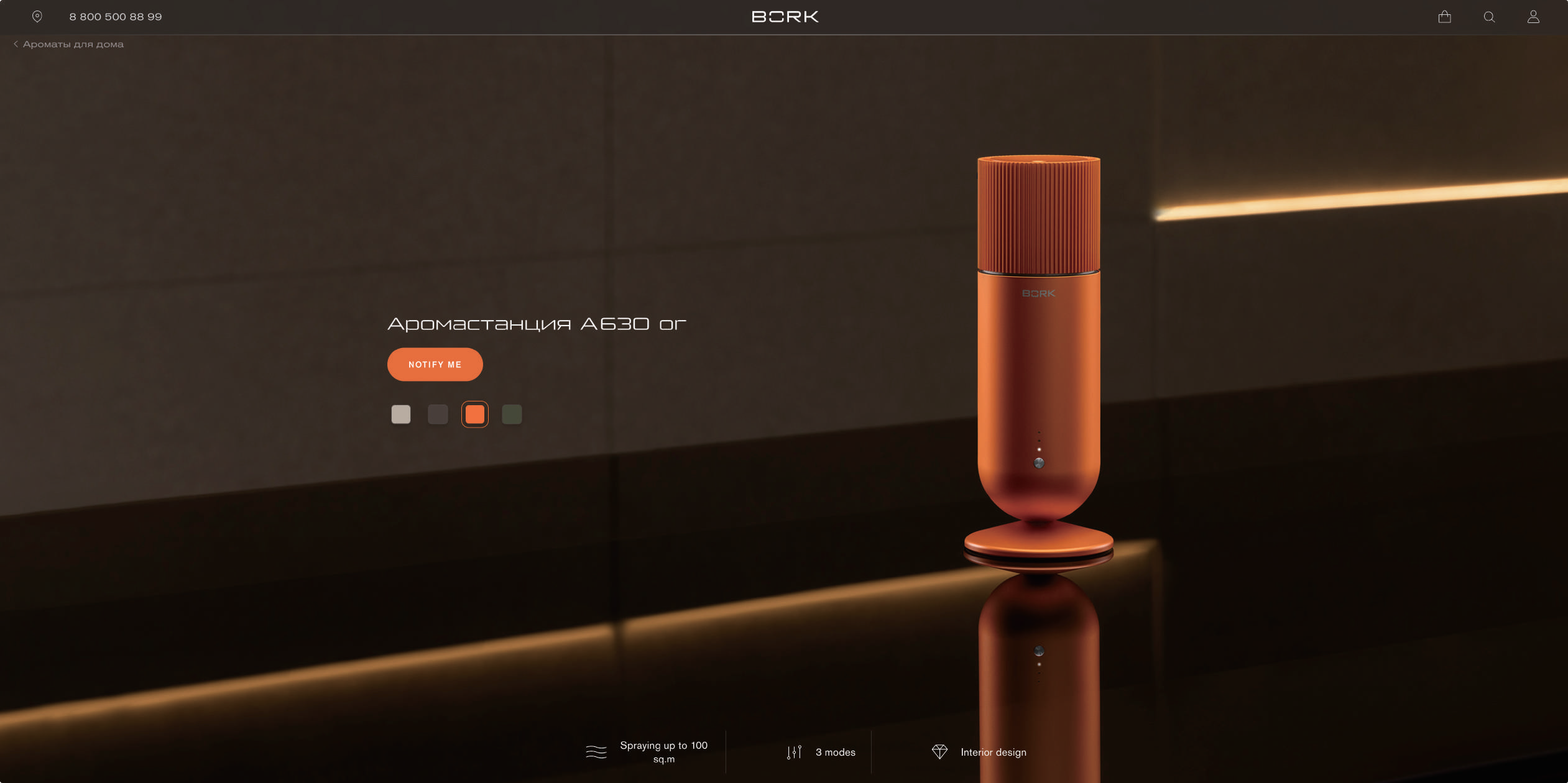
Task: Click the Notify Me button
Action: [x=435, y=365]
